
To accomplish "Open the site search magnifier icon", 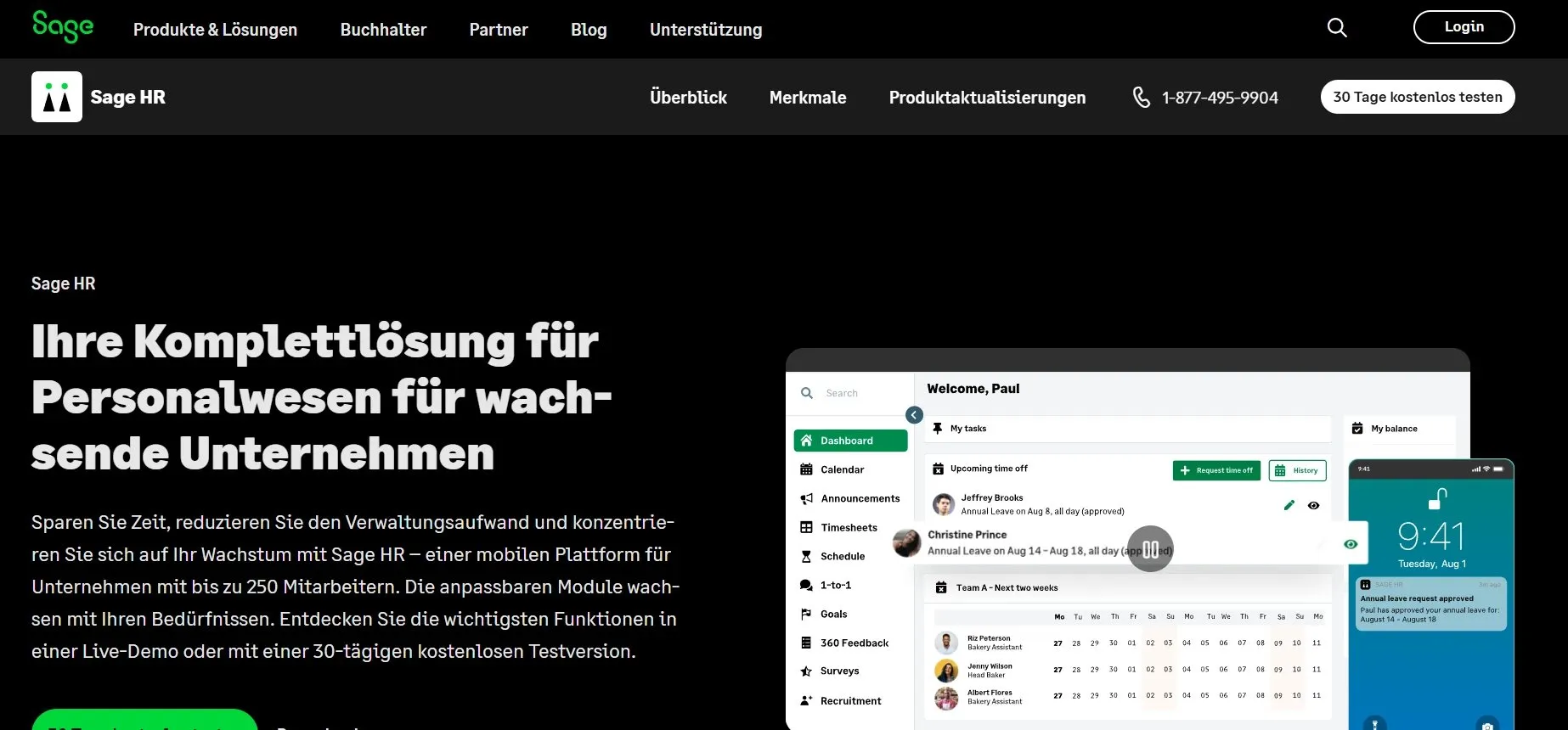I will point(1337,28).
